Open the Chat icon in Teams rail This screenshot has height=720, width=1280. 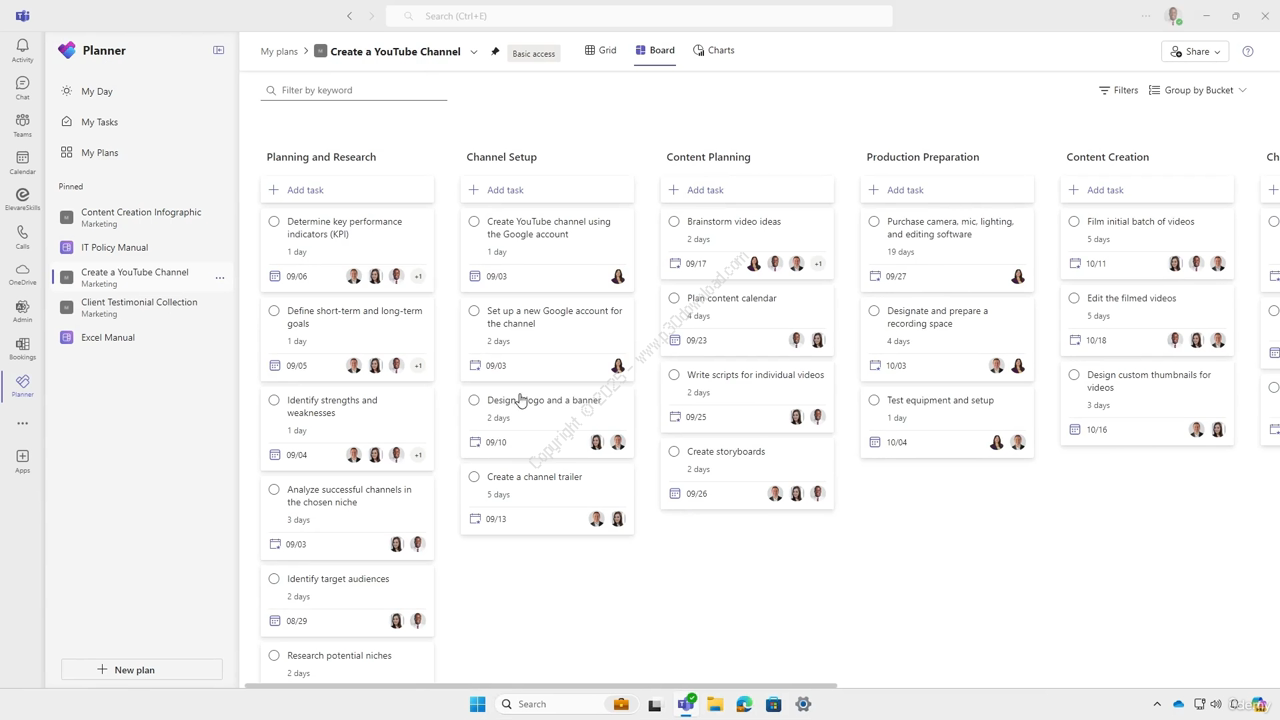coord(22,87)
